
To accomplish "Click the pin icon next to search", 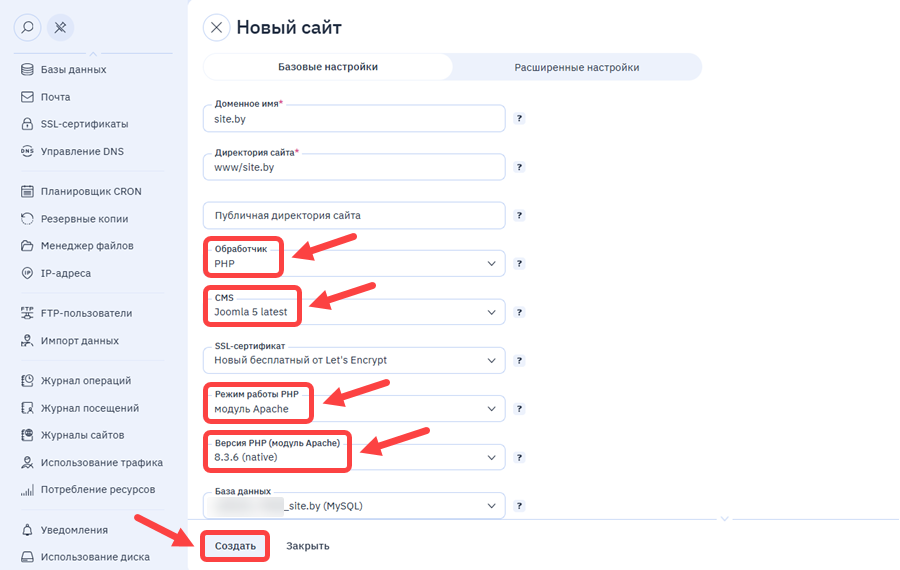I will point(60,28).
